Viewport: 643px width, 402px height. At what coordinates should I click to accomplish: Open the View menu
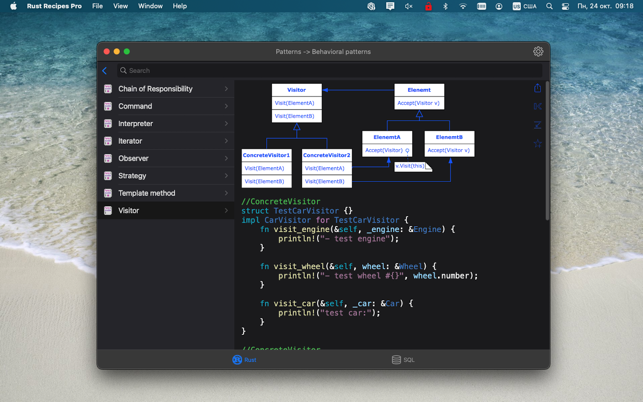121,6
